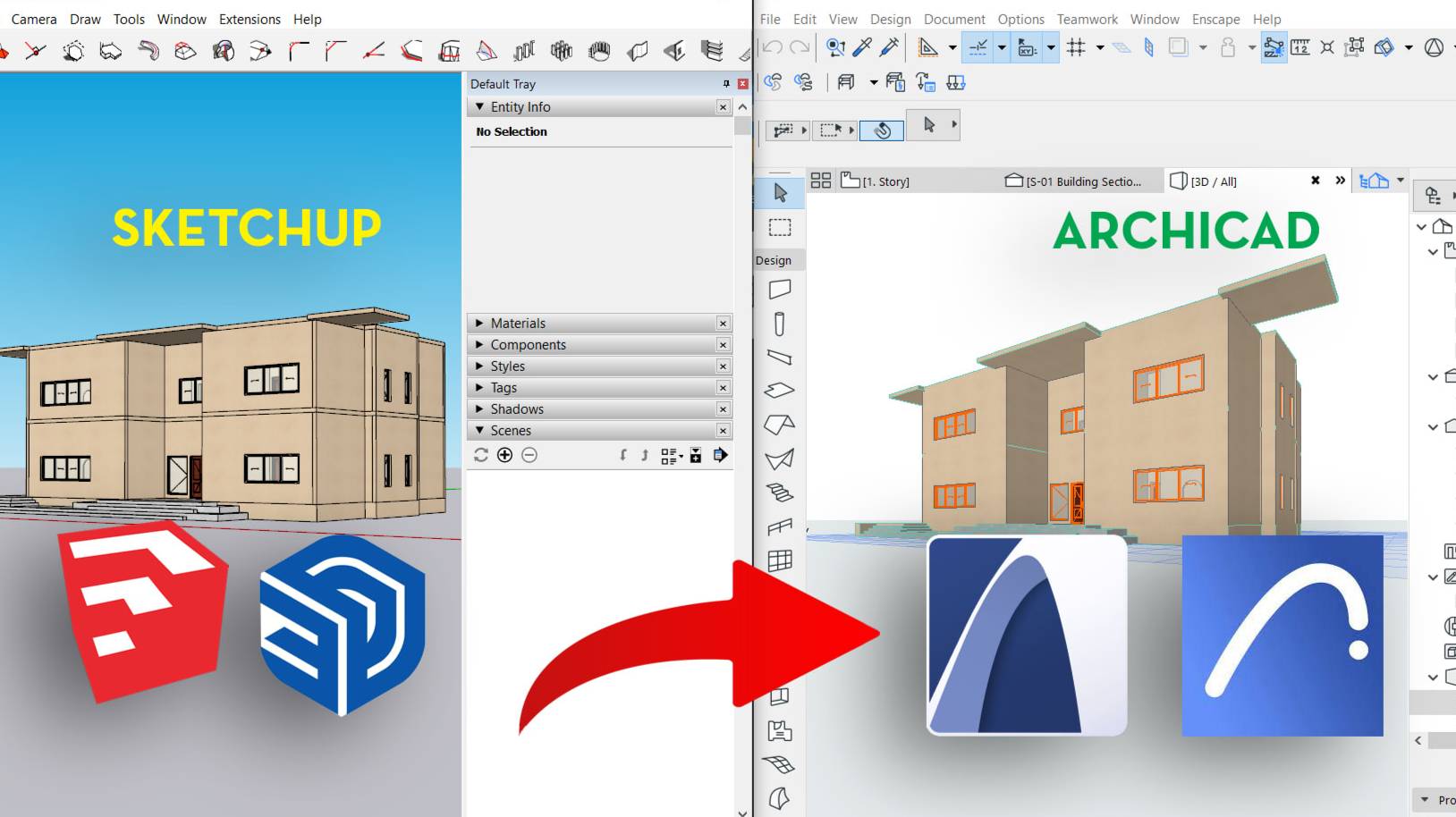Select the Follow Me tool in SketchUp toolbar
This screenshot has width=1456, height=817.
click(148, 51)
